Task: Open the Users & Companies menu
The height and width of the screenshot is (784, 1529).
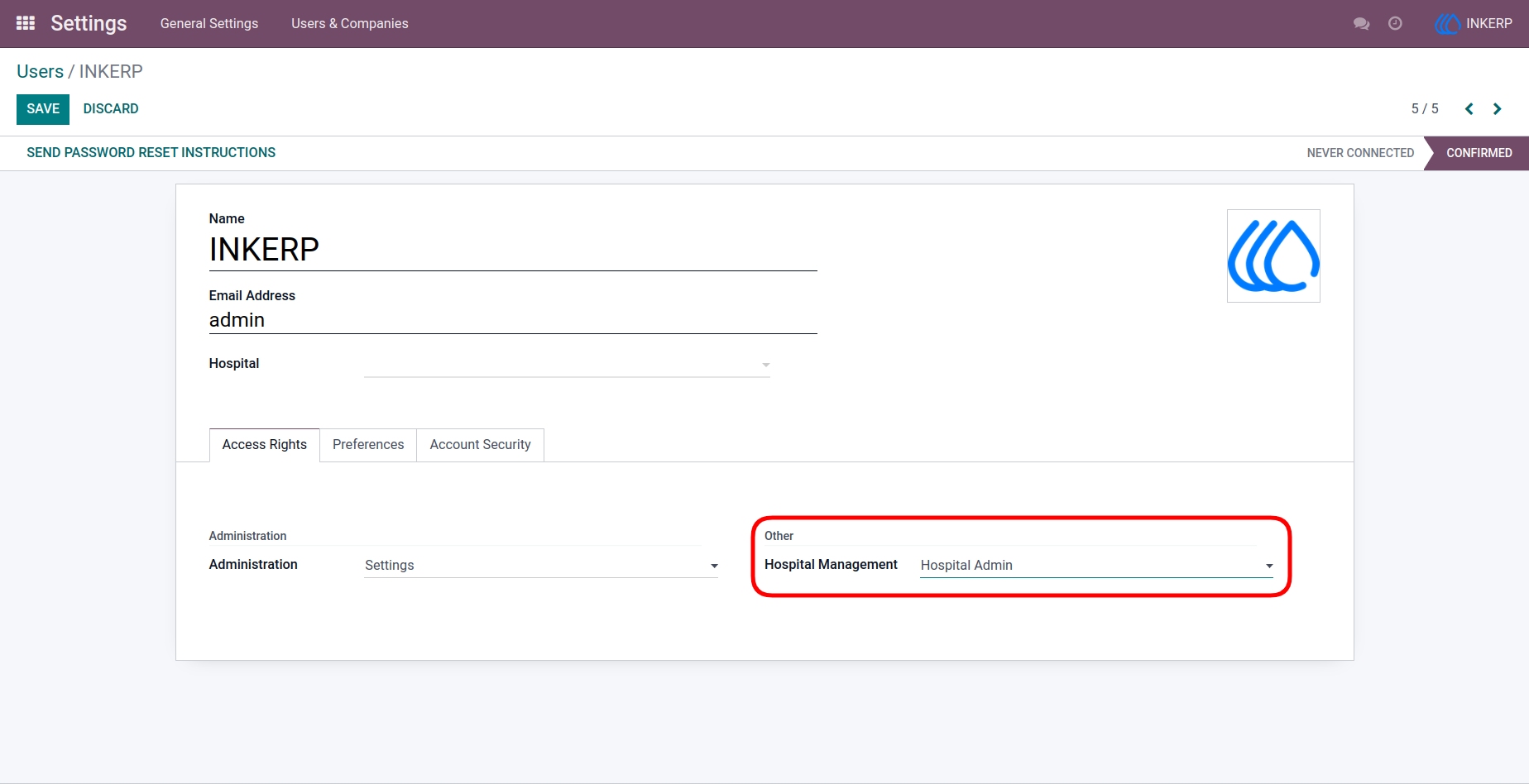Action: pos(350,23)
